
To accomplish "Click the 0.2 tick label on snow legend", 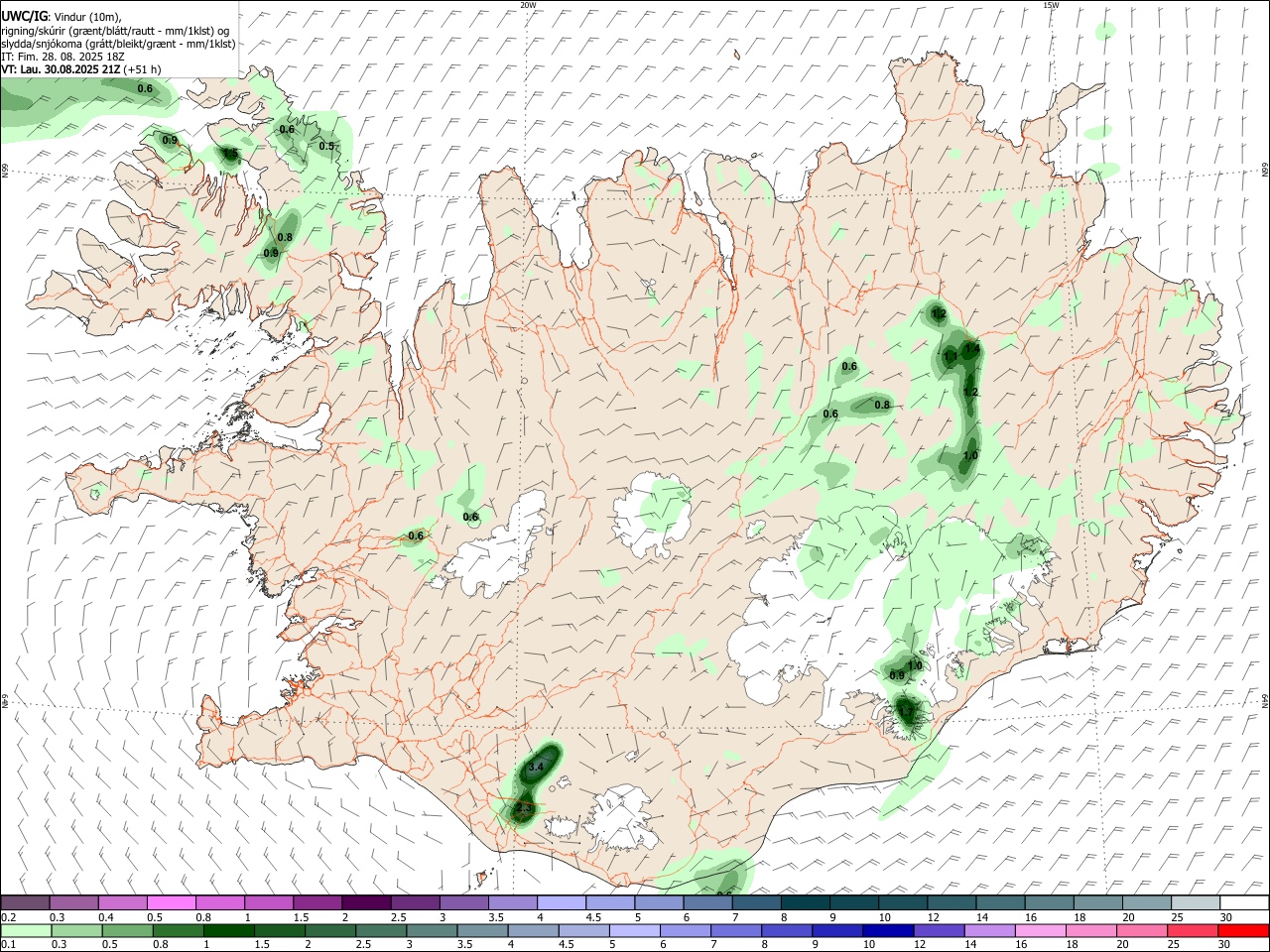I will click(x=8, y=917).
